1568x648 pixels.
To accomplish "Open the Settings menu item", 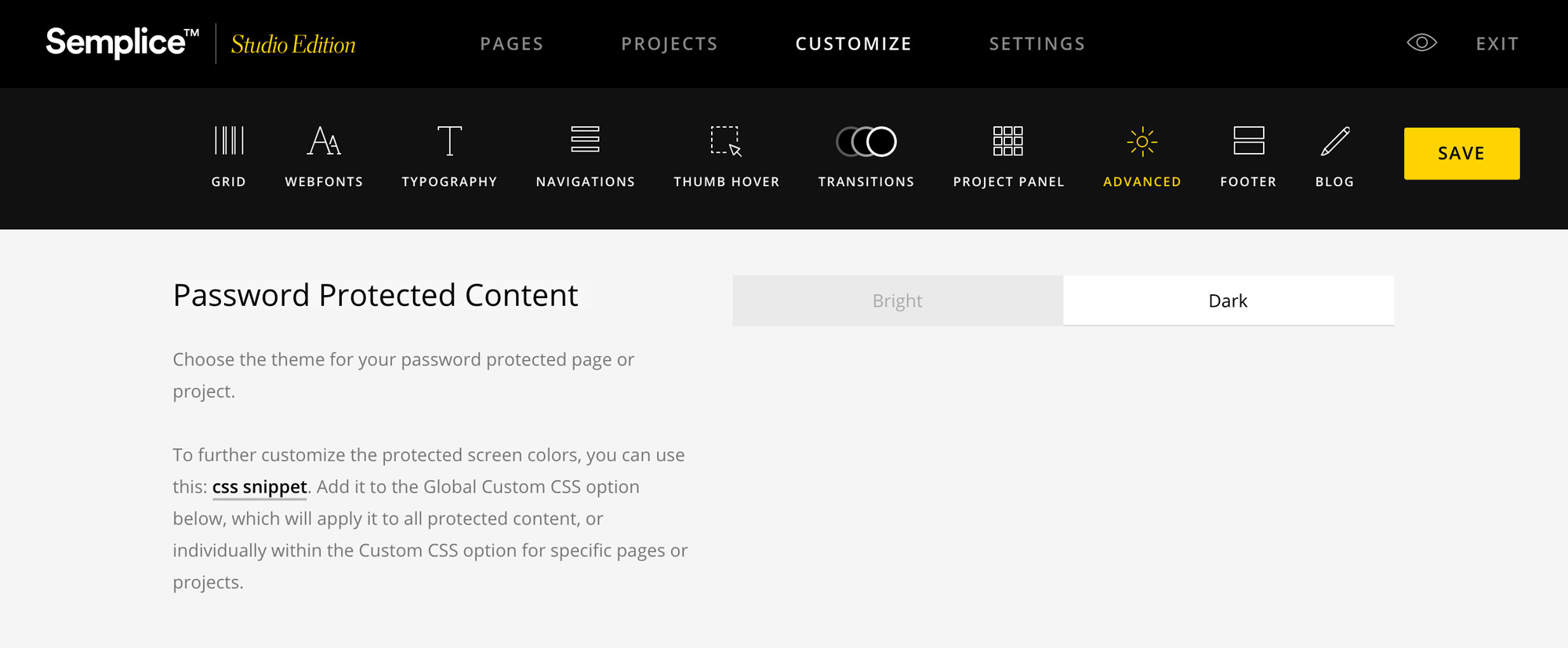I will (1037, 44).
